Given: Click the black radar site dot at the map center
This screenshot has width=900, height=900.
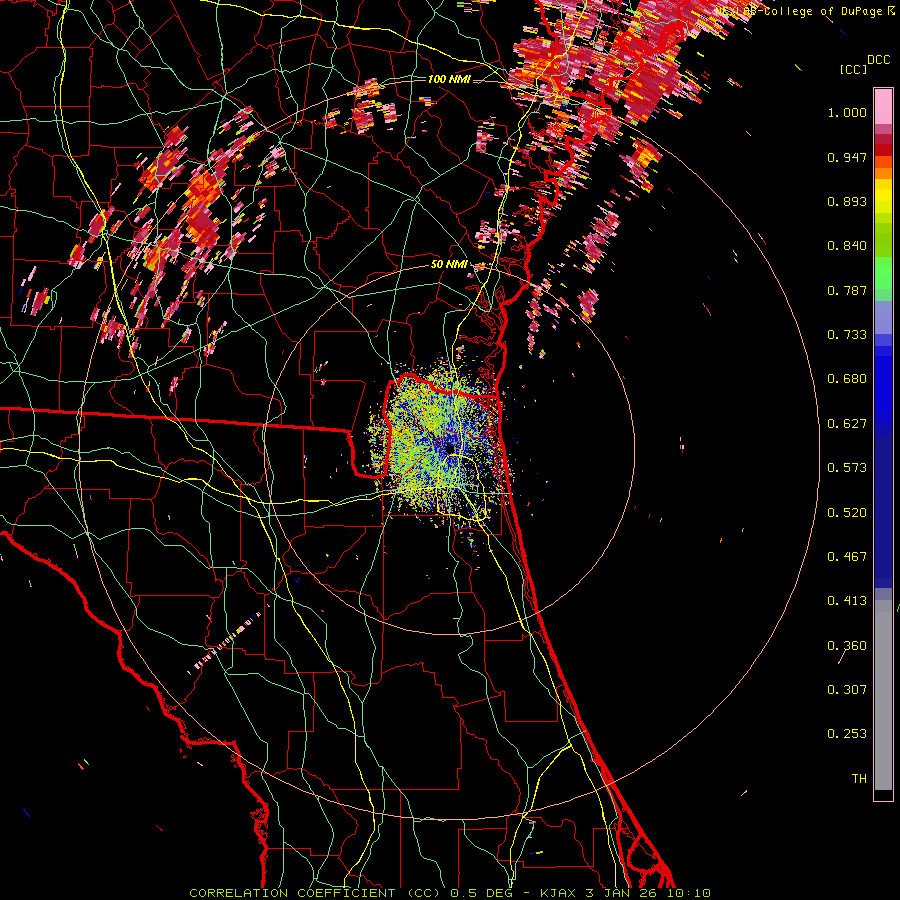Looking at the screenshot, I should click(x=450, y=448).
